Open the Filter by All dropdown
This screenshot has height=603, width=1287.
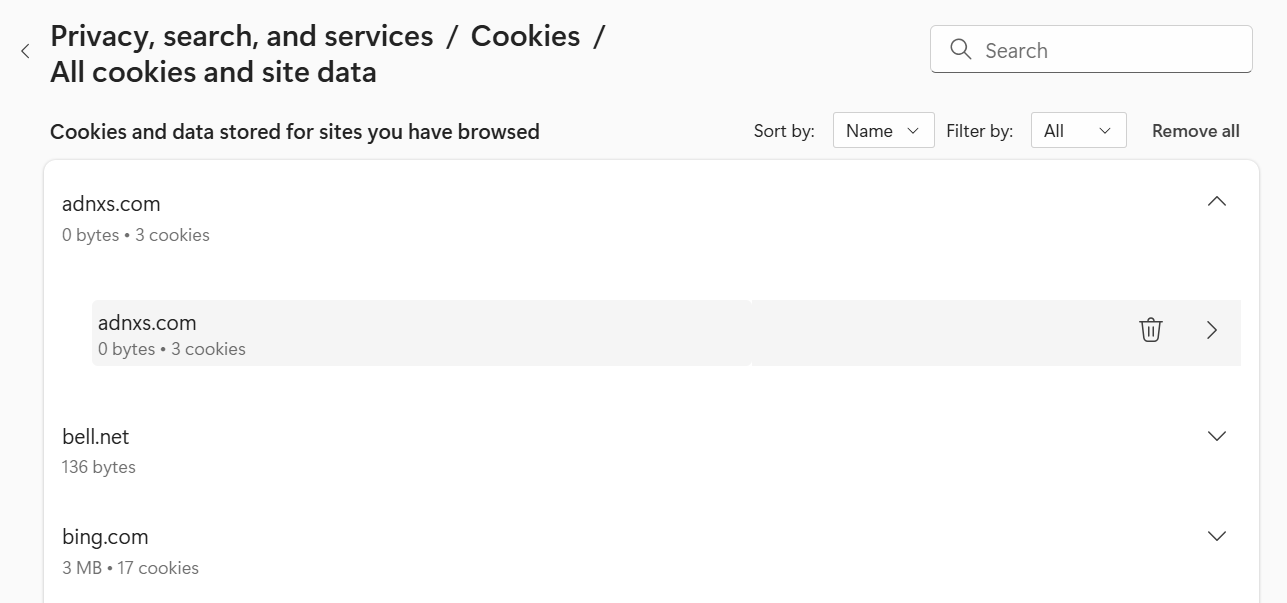tap(1078, 131)
